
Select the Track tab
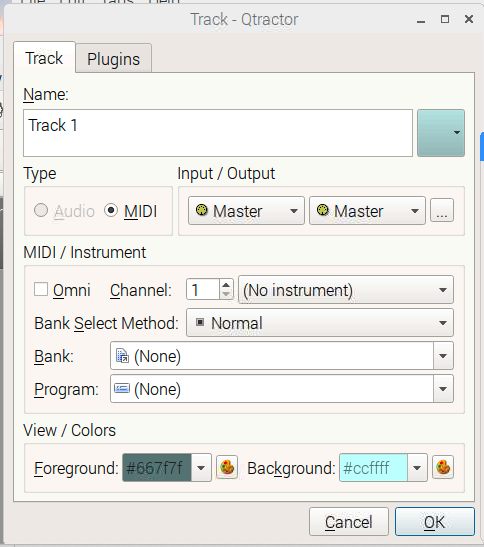tap(44, 58)
